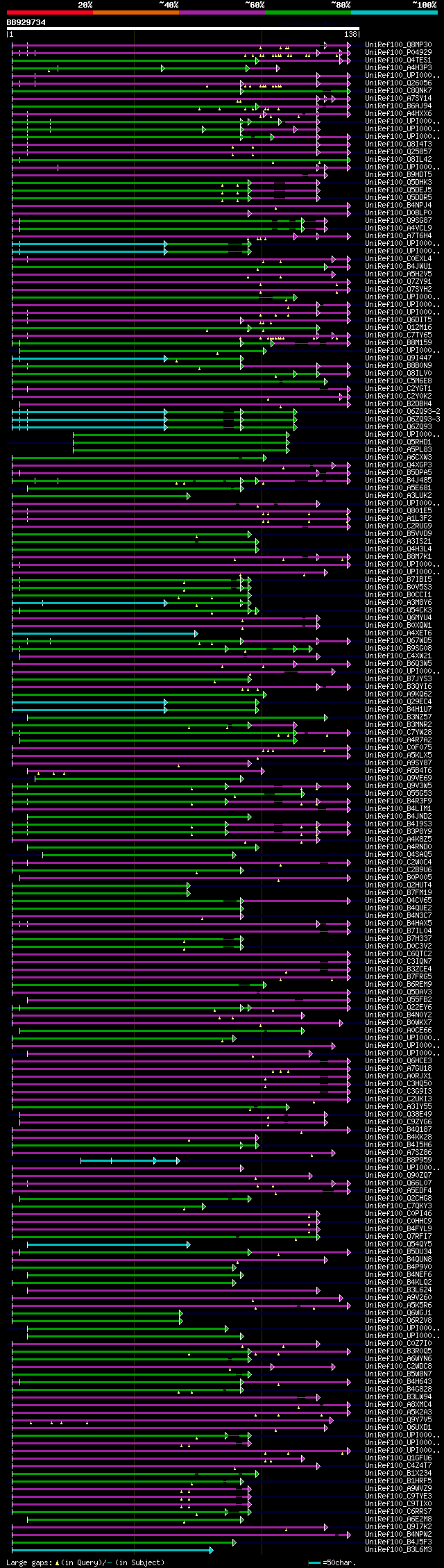The height and width of the screenshot is (1568, 444).
Task: Select hit label UniRef100_A8XMC4
Action: click(398, 1404)
